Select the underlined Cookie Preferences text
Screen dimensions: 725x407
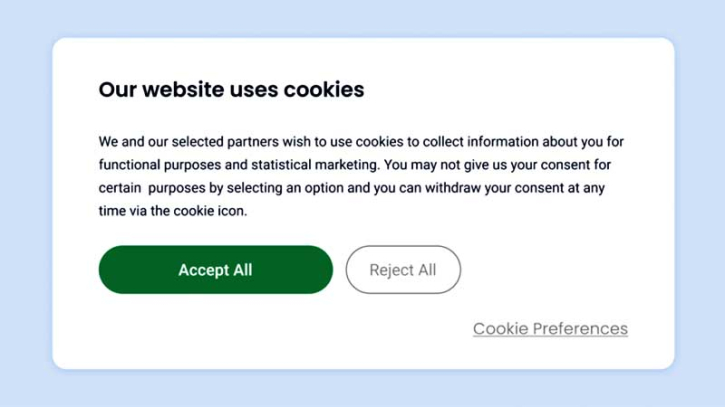(550, 328)
